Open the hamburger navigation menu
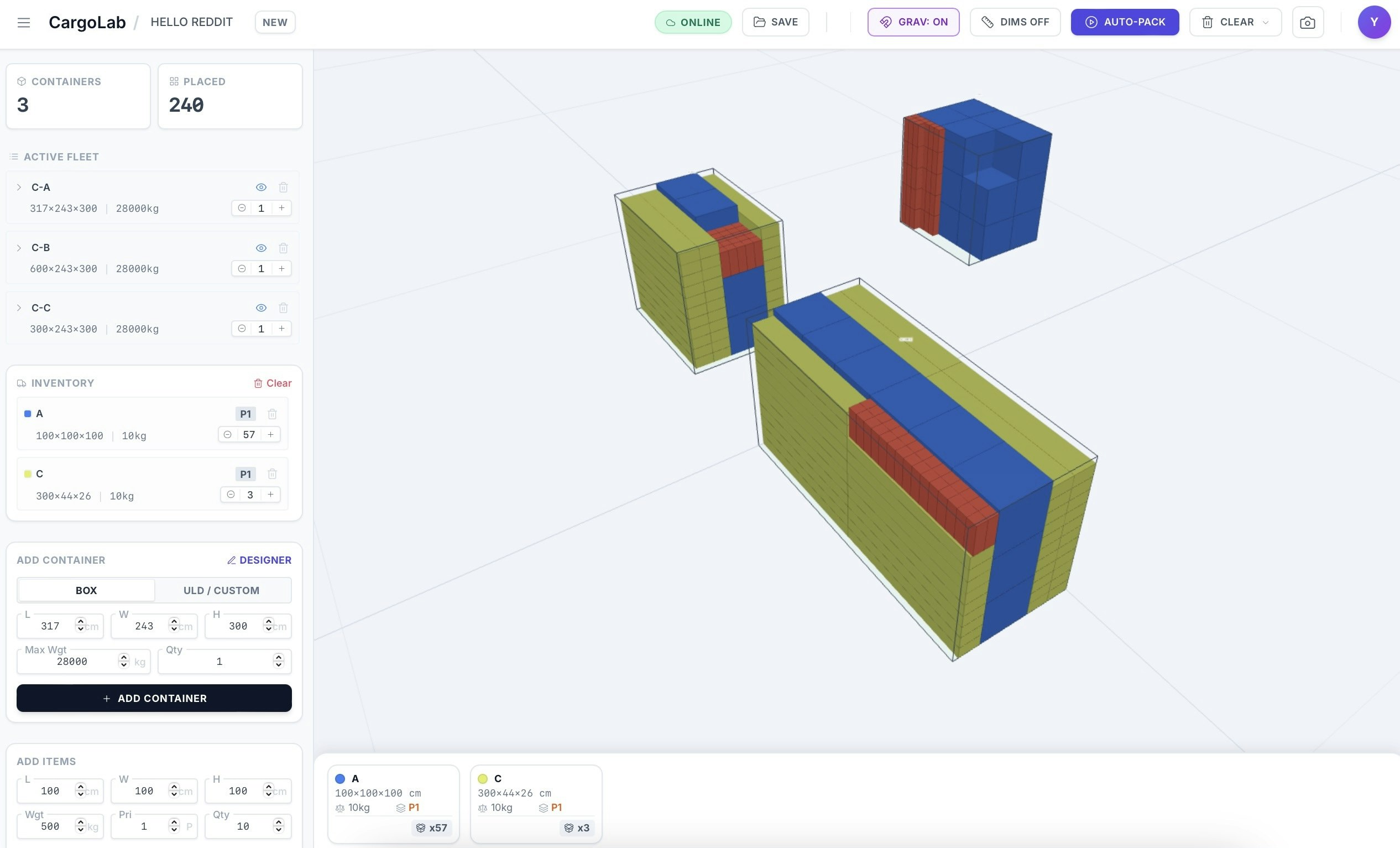This screenshot has width=1400, height=848. pyautogui.click(x=24, y=22)
